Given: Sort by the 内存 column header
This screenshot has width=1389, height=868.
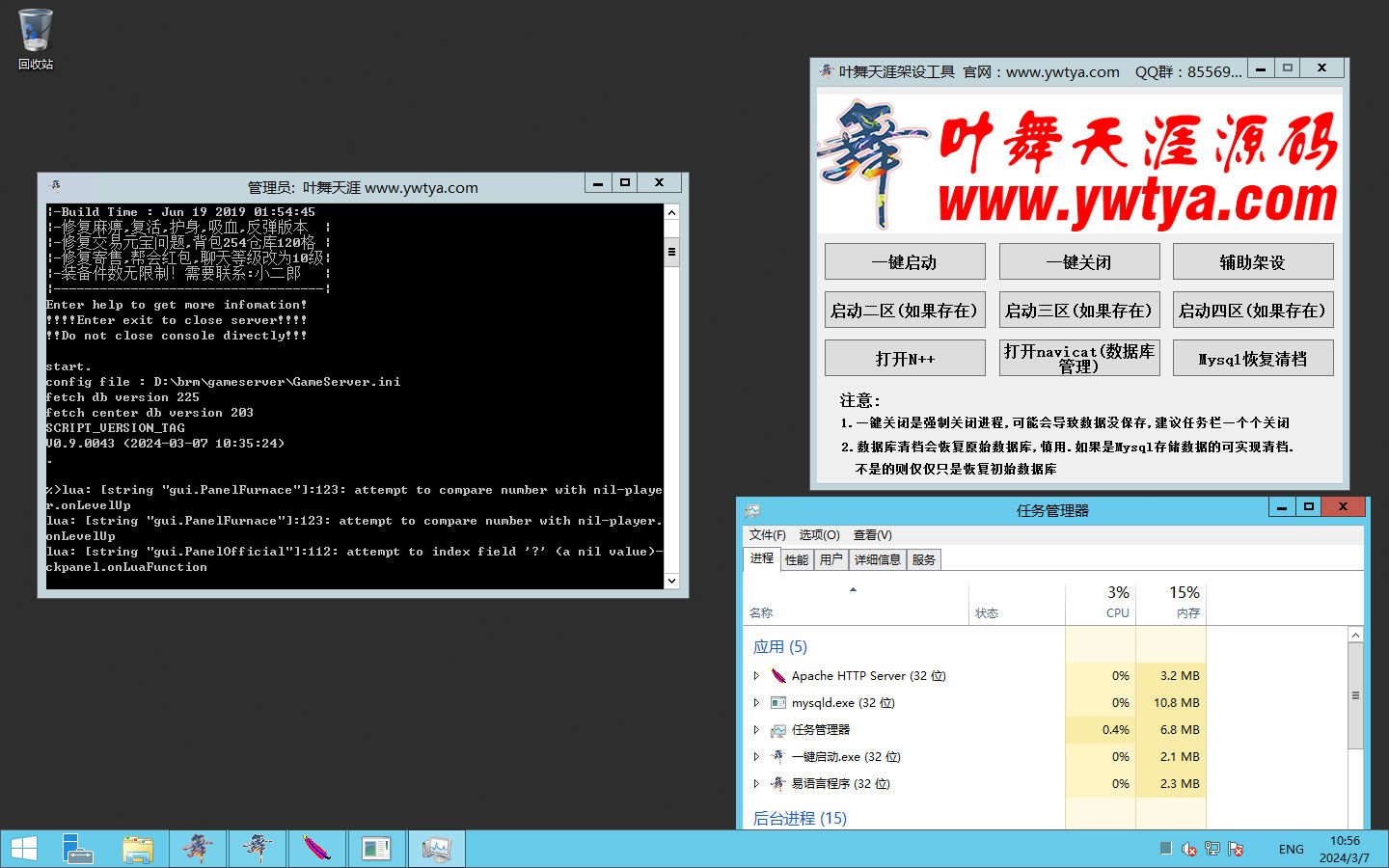Looking at the screenshot, I should click(1171, 602).
